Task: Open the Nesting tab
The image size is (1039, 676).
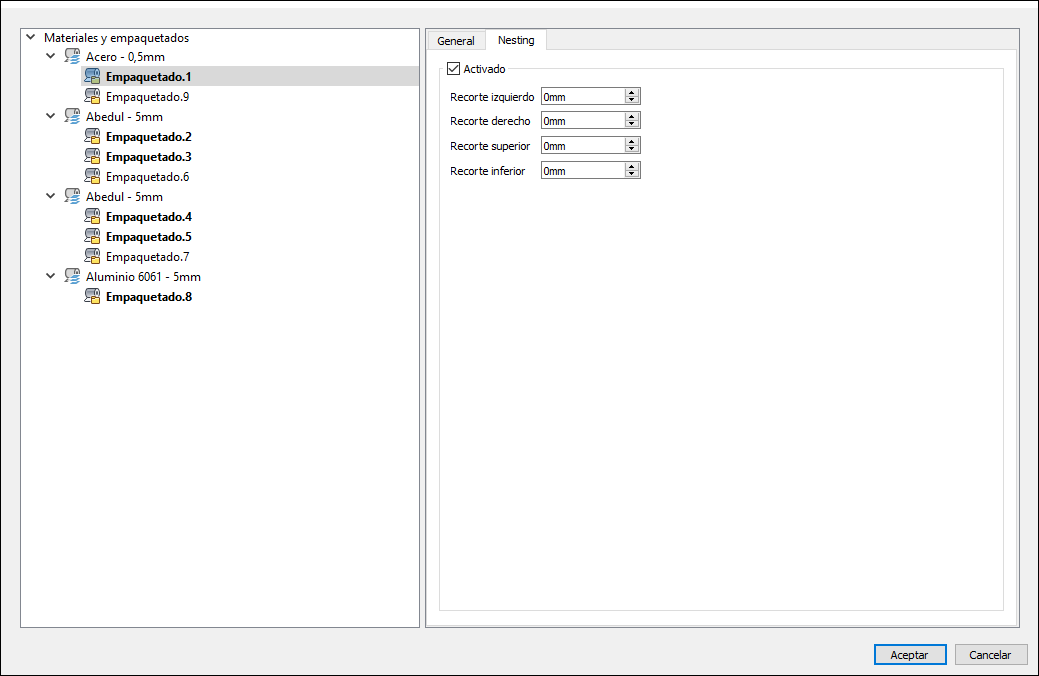Action: pyautogui.click(x=516, y=40)
